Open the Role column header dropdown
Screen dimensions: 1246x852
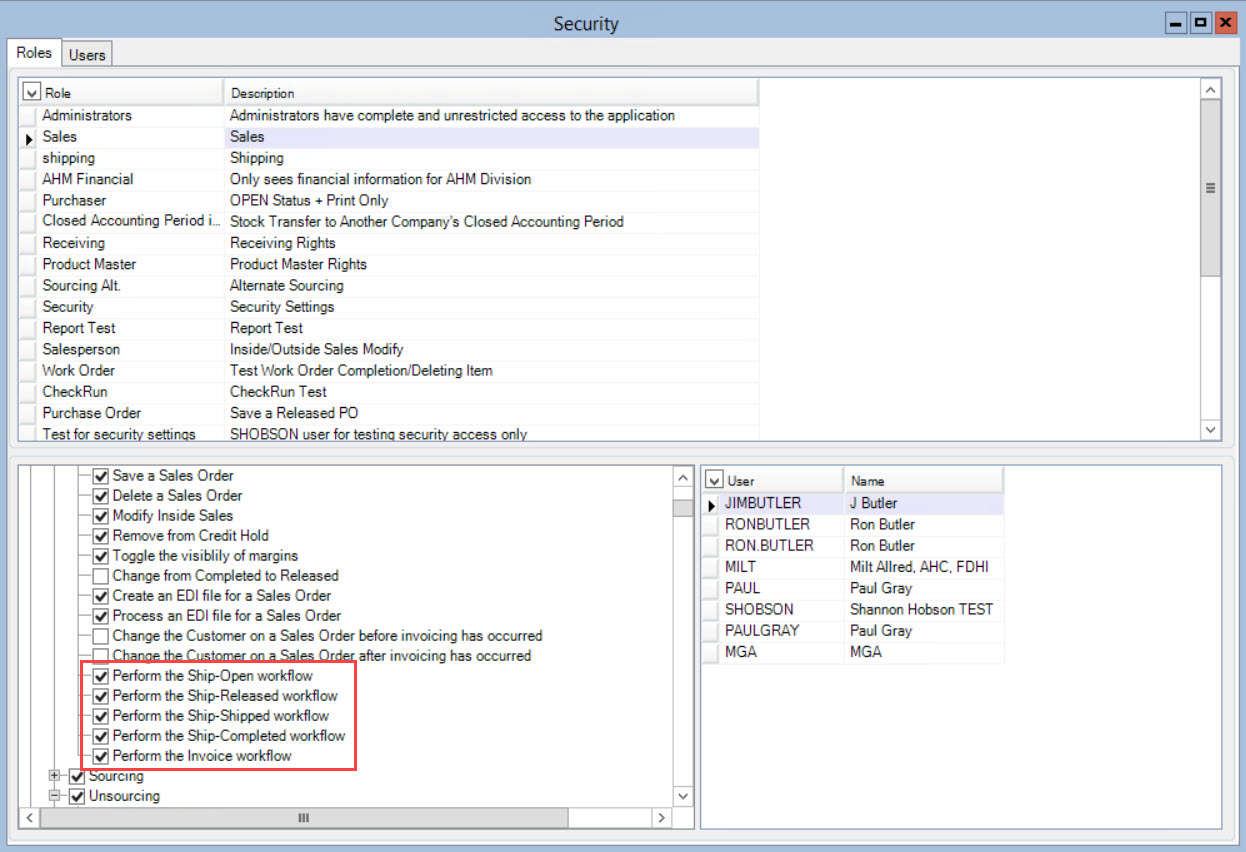coord(31,93)
